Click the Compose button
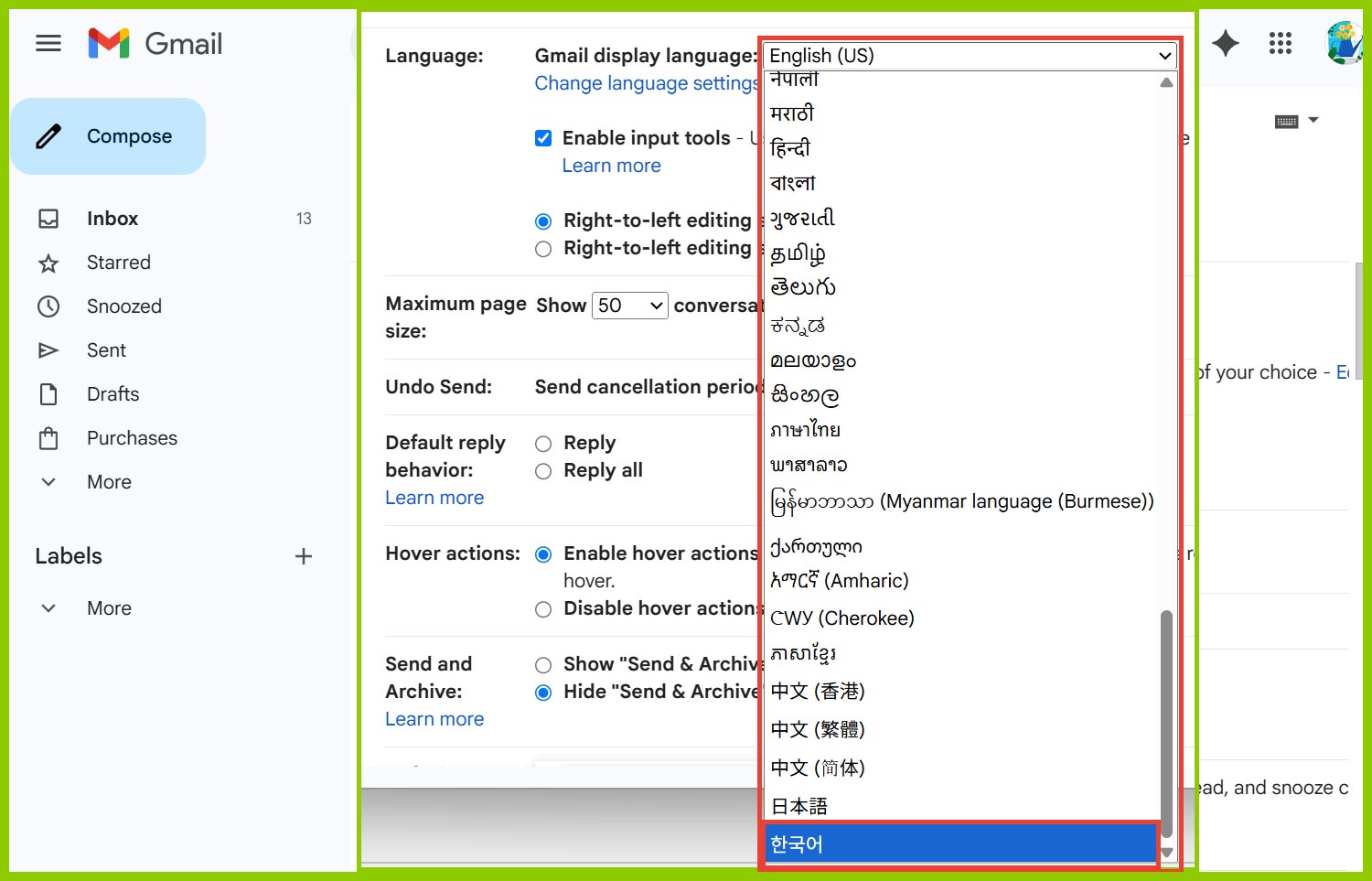Image resolution: width=1372 pixels, height=881 pixels. coord(108,136)
